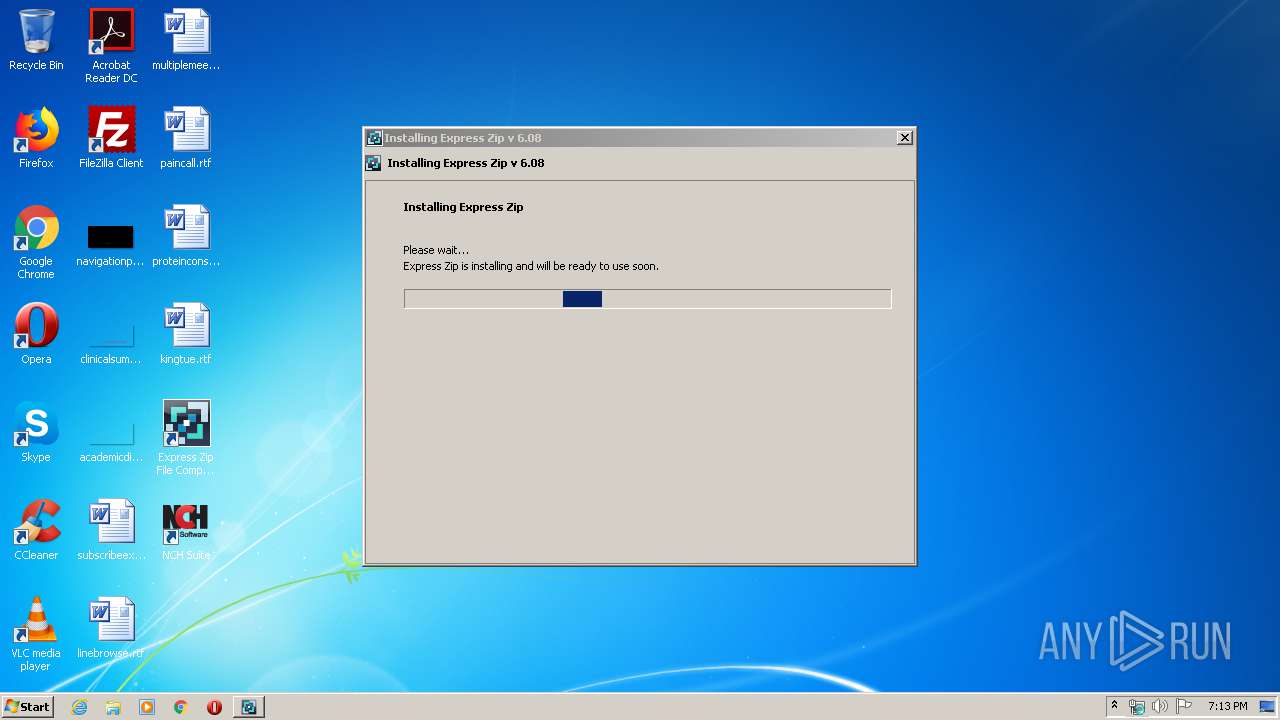Launch the VLC media player shortcut
1280x720 pixels.
point(36,634)
